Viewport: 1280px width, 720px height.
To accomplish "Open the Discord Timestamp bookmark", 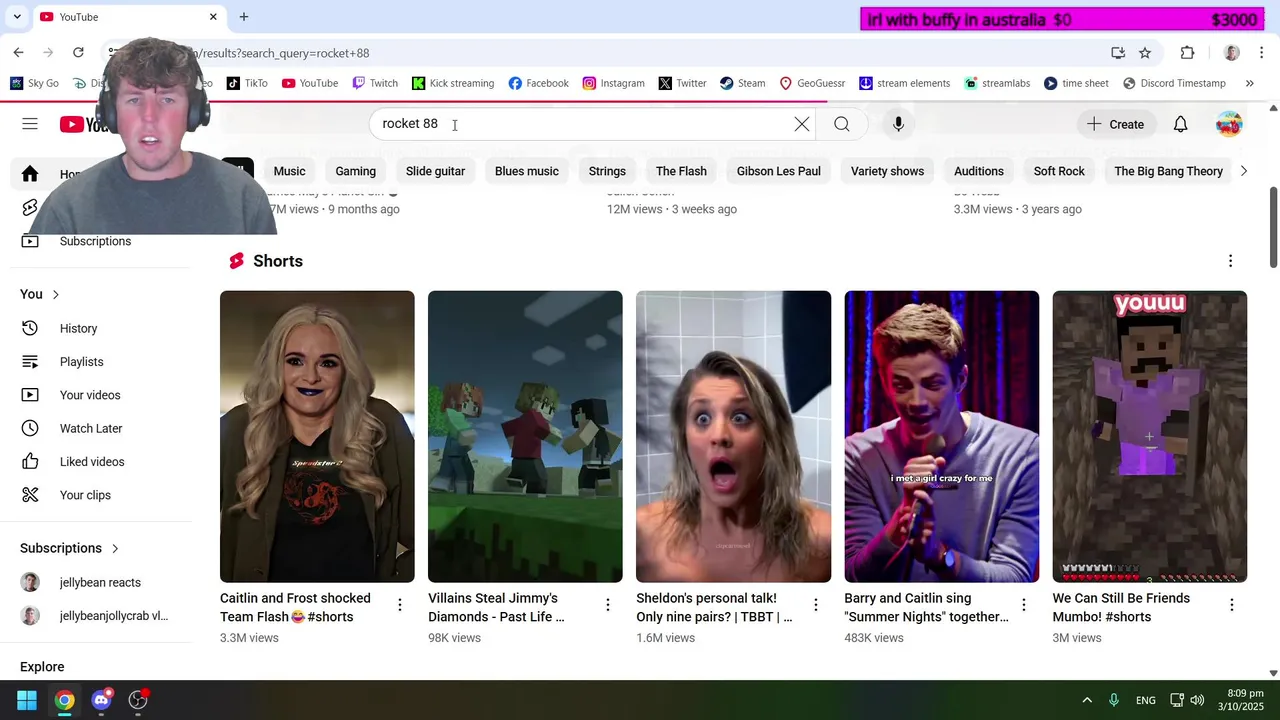I will tap(1174, 83).
